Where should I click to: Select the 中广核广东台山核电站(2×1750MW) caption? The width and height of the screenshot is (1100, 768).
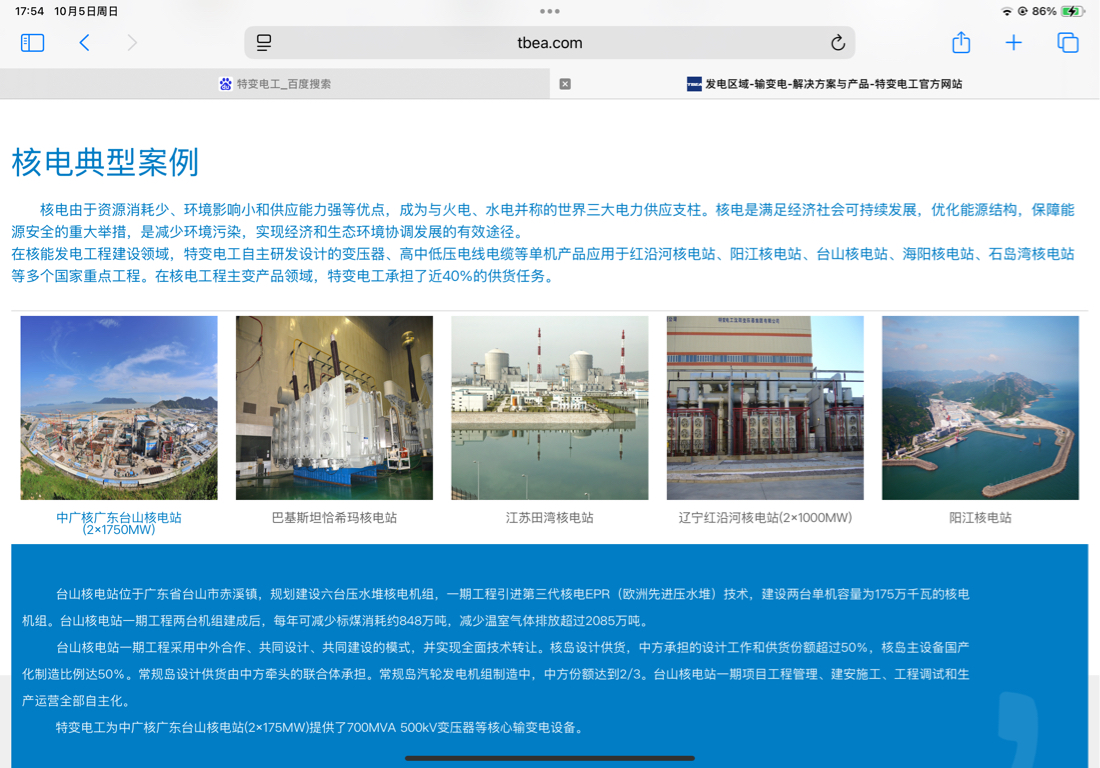(119, 523)
